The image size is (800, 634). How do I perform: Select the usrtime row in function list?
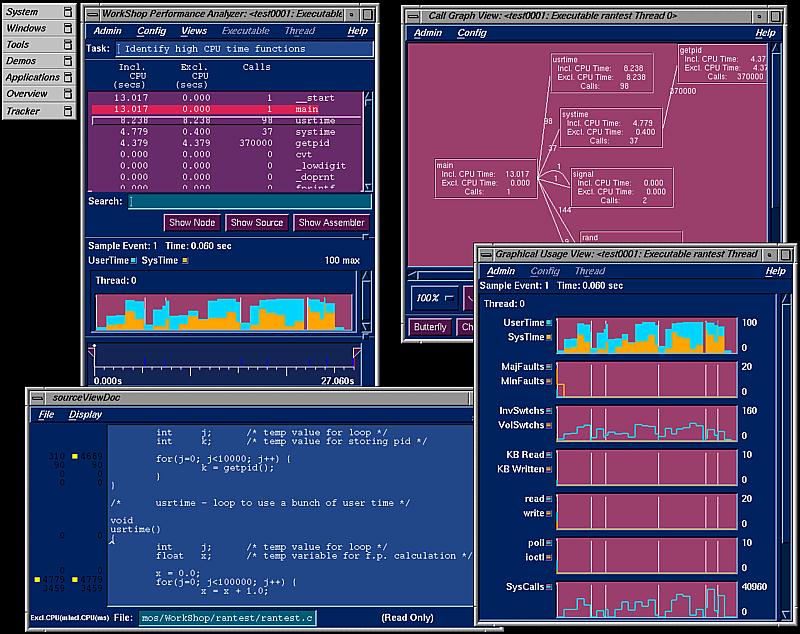coord(229,120)
